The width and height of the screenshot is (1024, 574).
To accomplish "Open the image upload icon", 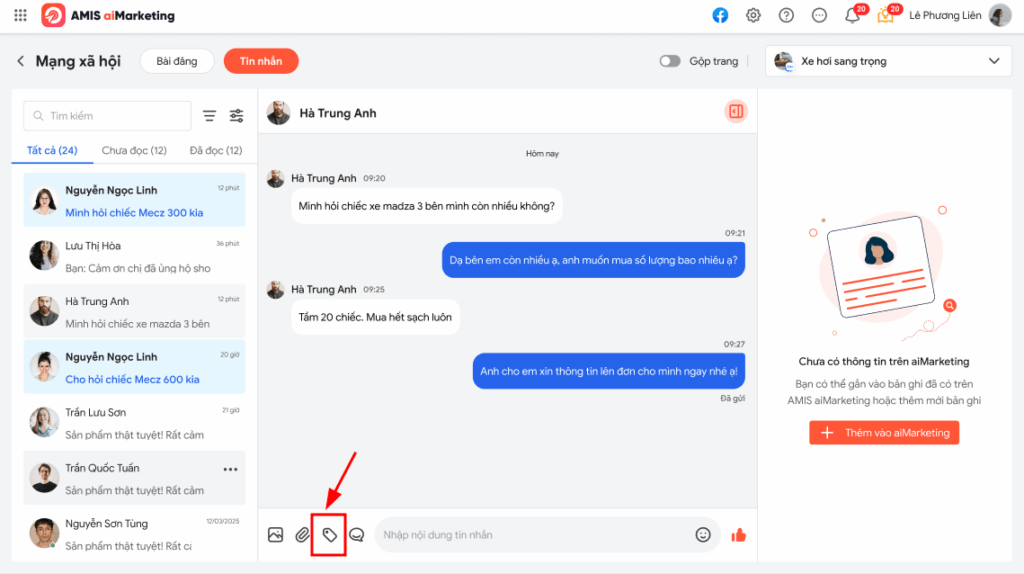I will pos(276,535).
